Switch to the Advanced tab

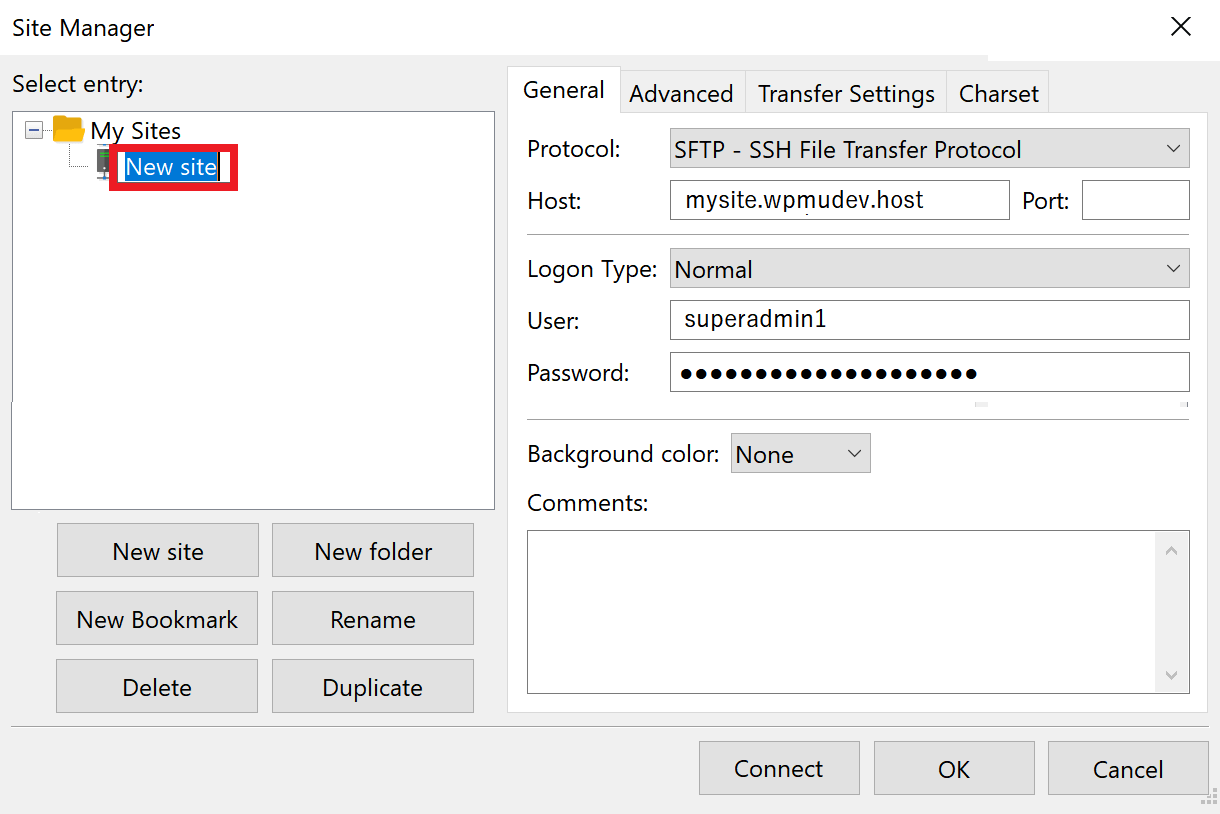(x=681, y=94)
